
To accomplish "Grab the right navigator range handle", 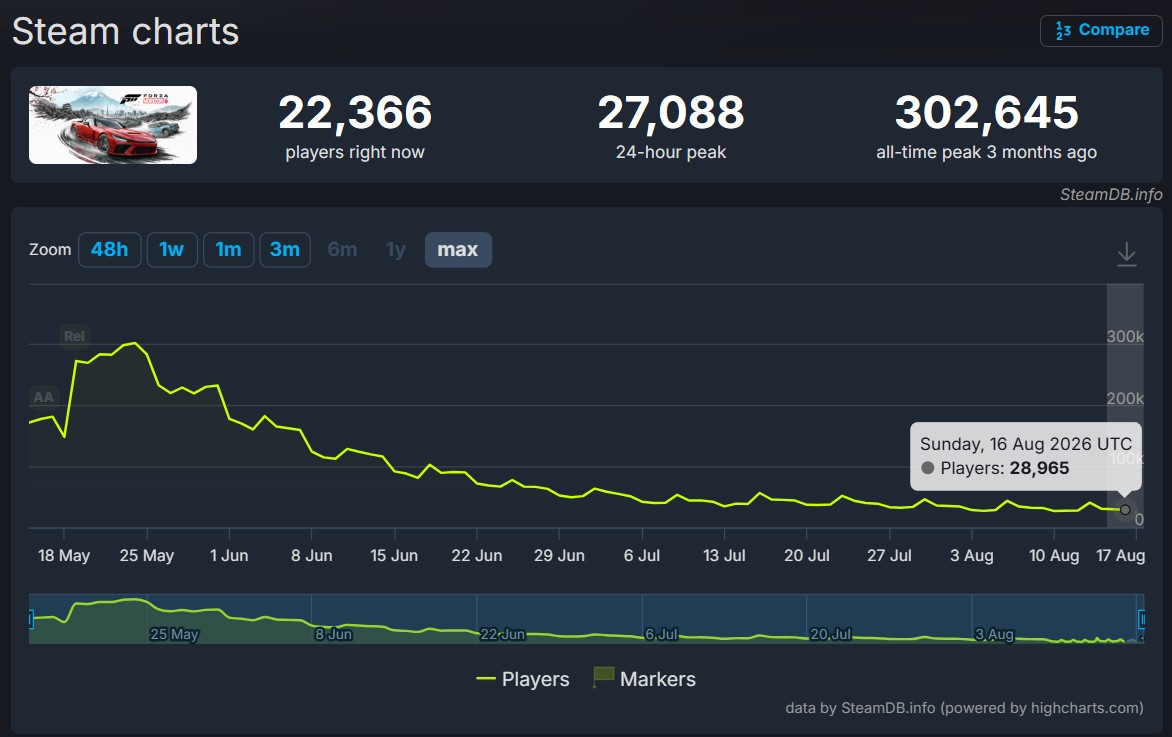I will point(1142,619).
